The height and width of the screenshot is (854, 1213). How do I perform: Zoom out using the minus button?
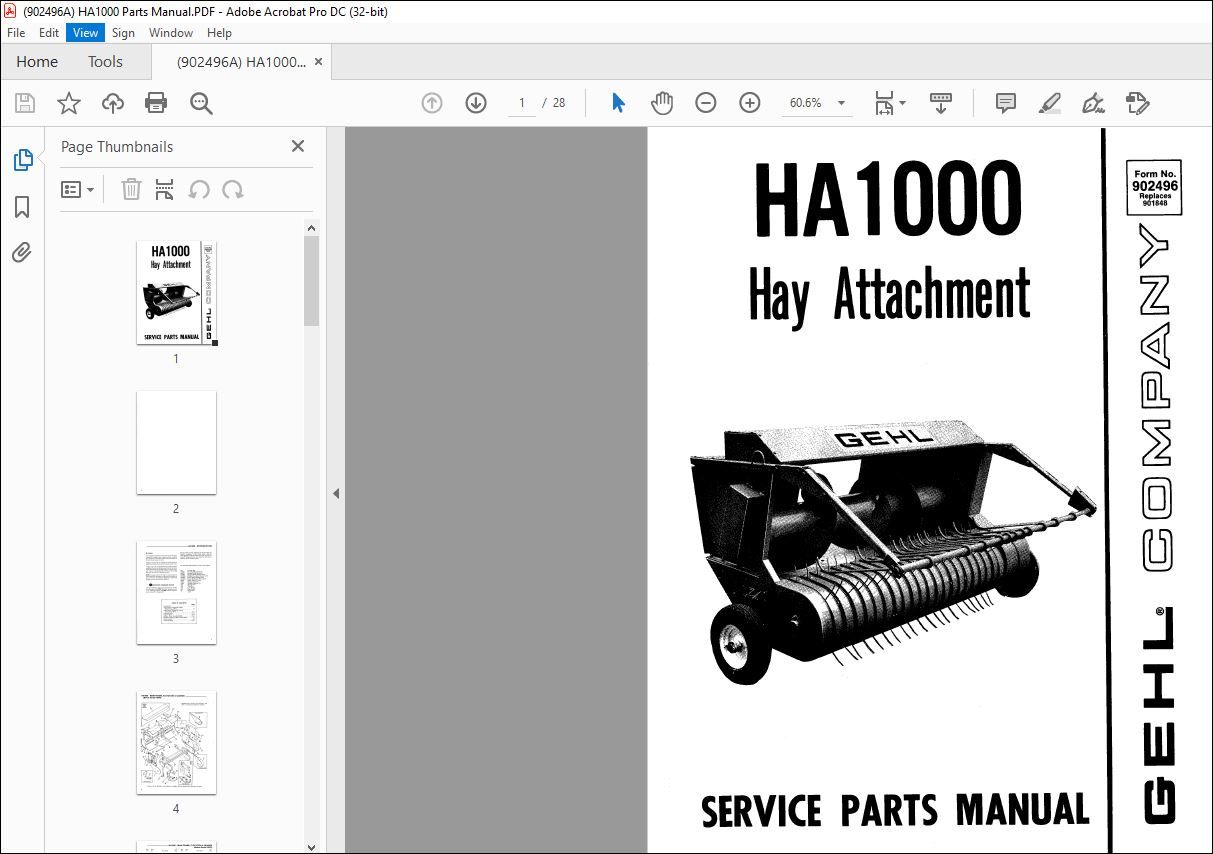point(706,102)
